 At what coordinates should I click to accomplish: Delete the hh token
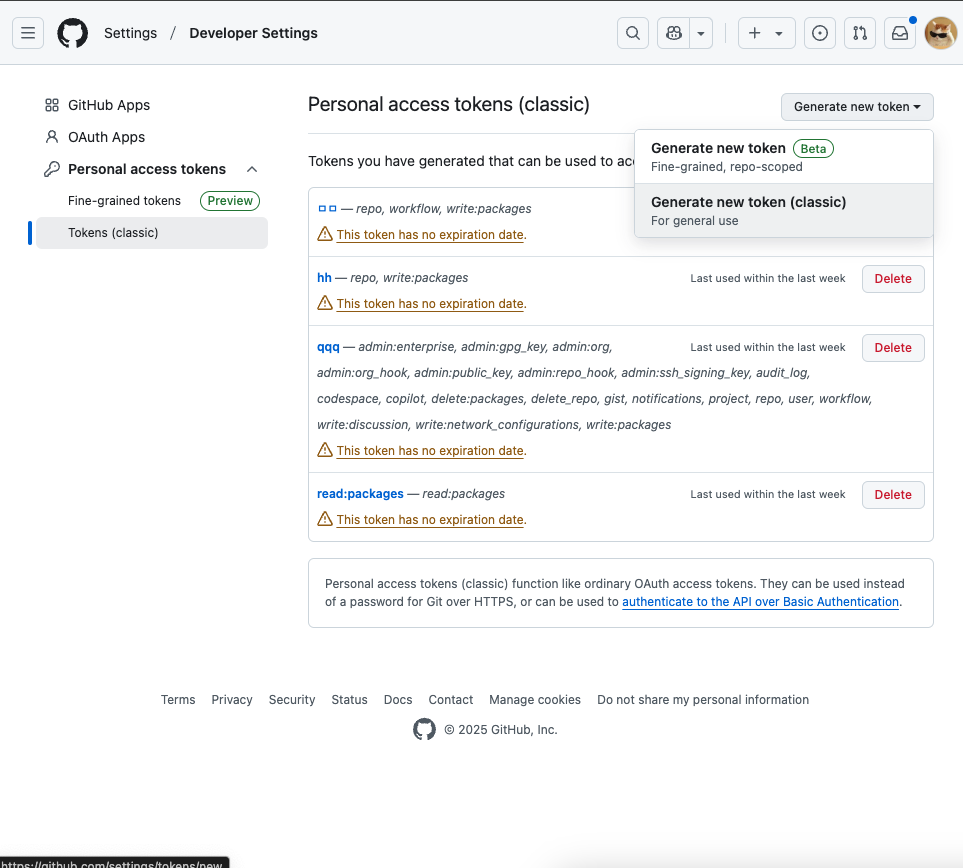893,279
